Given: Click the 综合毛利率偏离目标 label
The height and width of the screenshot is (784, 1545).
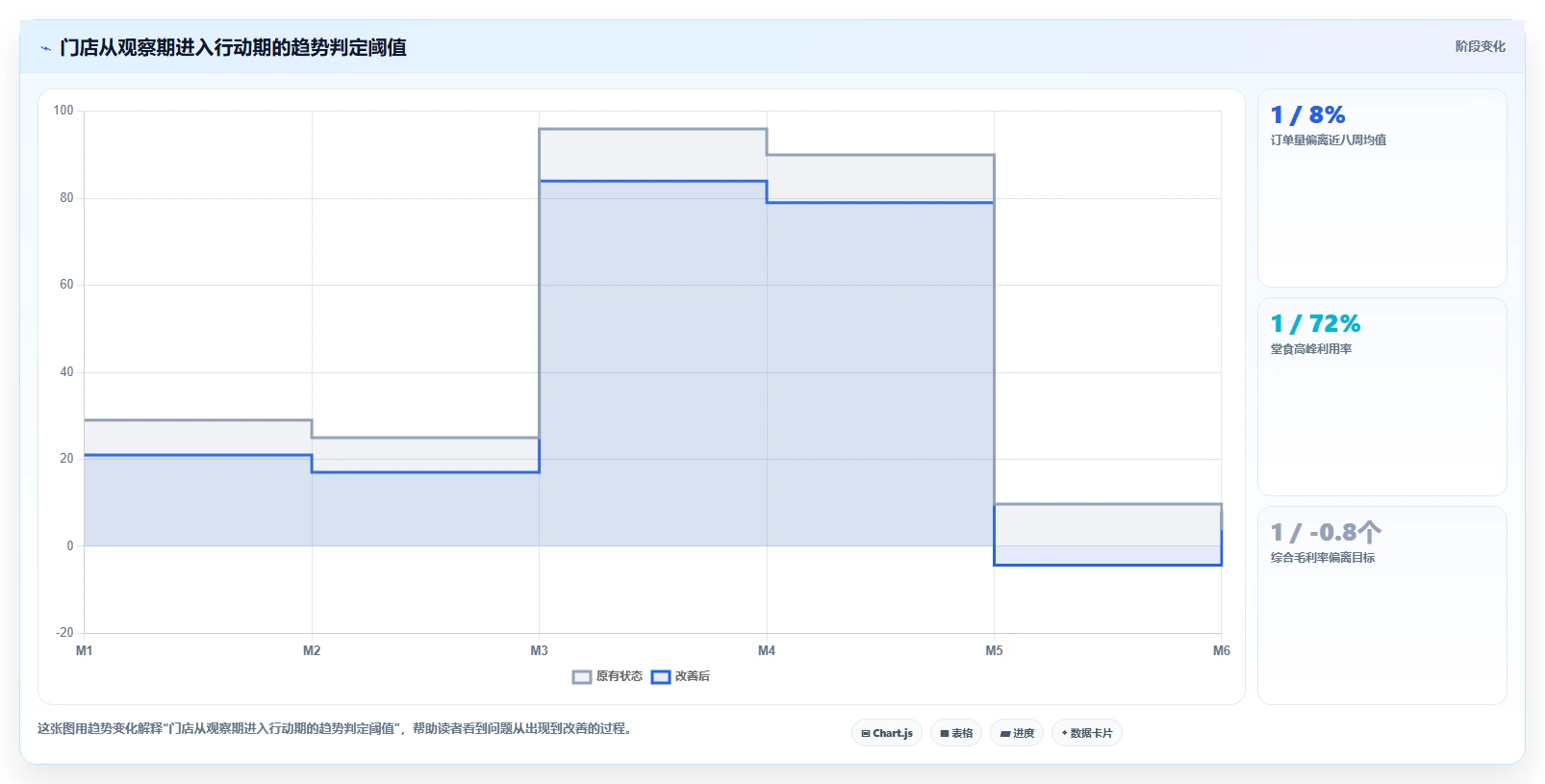Looking at the screenshot, I should tap(1323, 558).
